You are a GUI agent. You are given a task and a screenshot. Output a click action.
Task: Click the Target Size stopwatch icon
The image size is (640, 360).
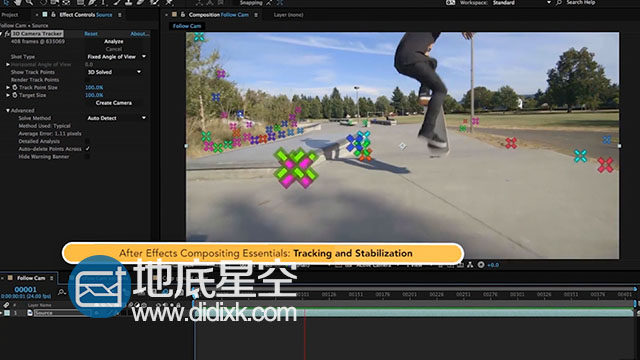(15, 95)
